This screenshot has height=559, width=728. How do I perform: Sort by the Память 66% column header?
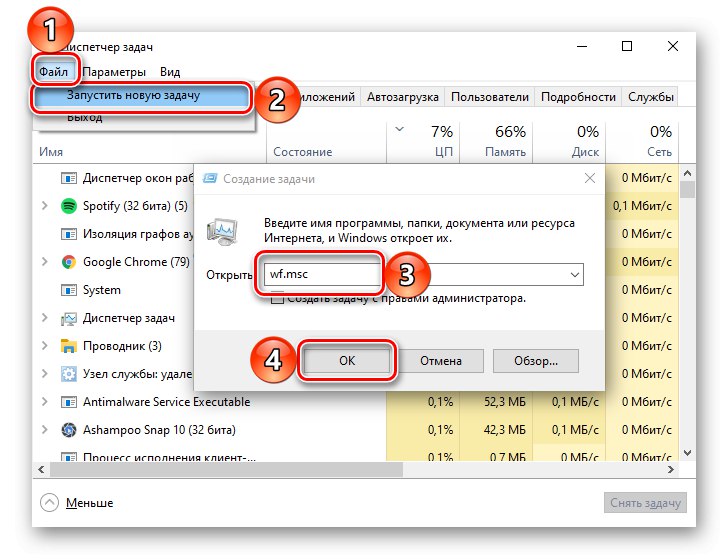pyautogui.click(x=496, y=143)
